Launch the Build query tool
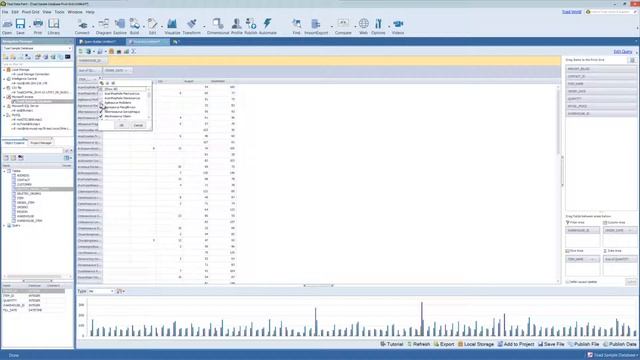The width and height of the screenshot is (640, 360). (x=134, y=27)
